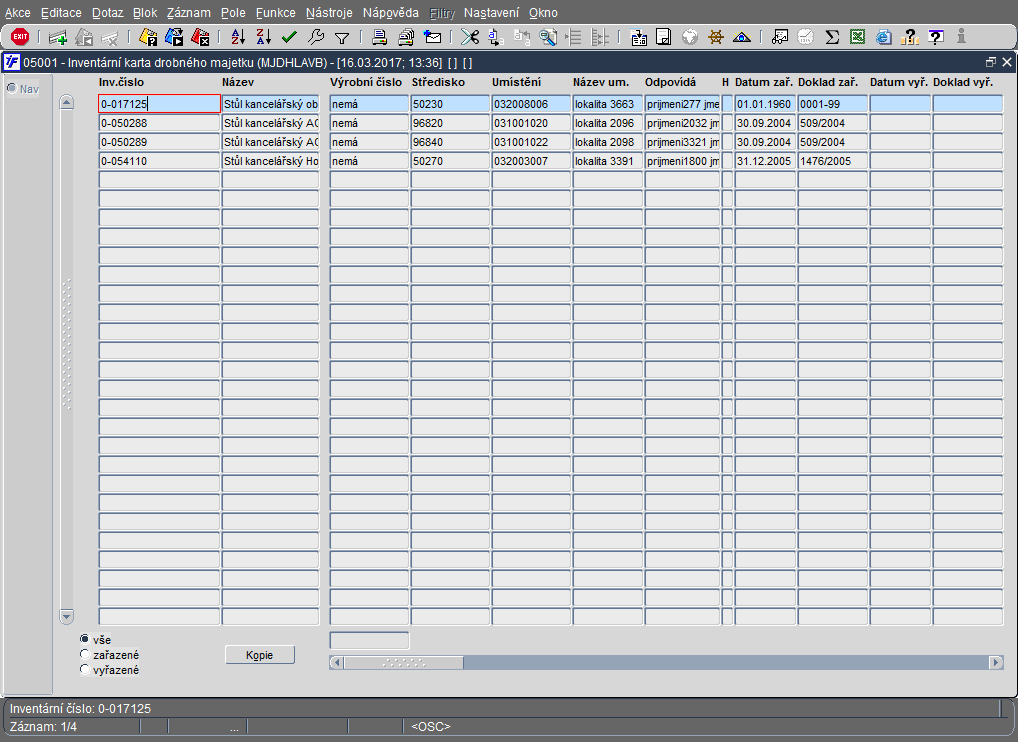Click Středisko cell 96820
This screenshot has height=742, width=1018.
coord(450,123)
